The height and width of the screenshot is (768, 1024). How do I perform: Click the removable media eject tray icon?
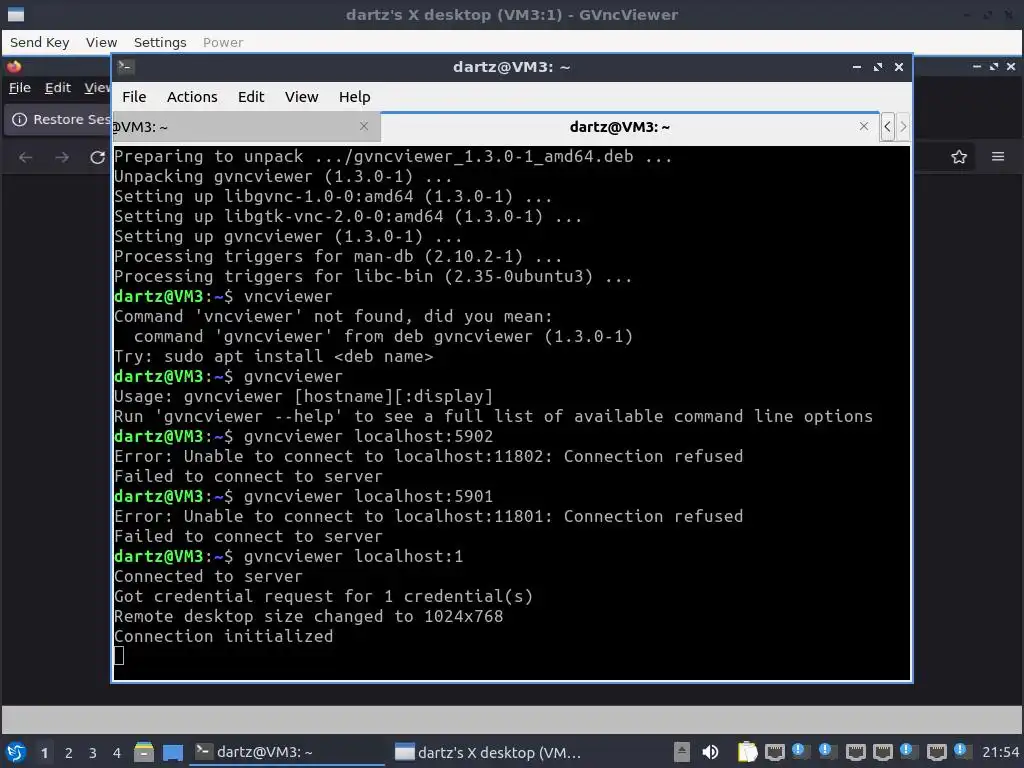(681, 752)
